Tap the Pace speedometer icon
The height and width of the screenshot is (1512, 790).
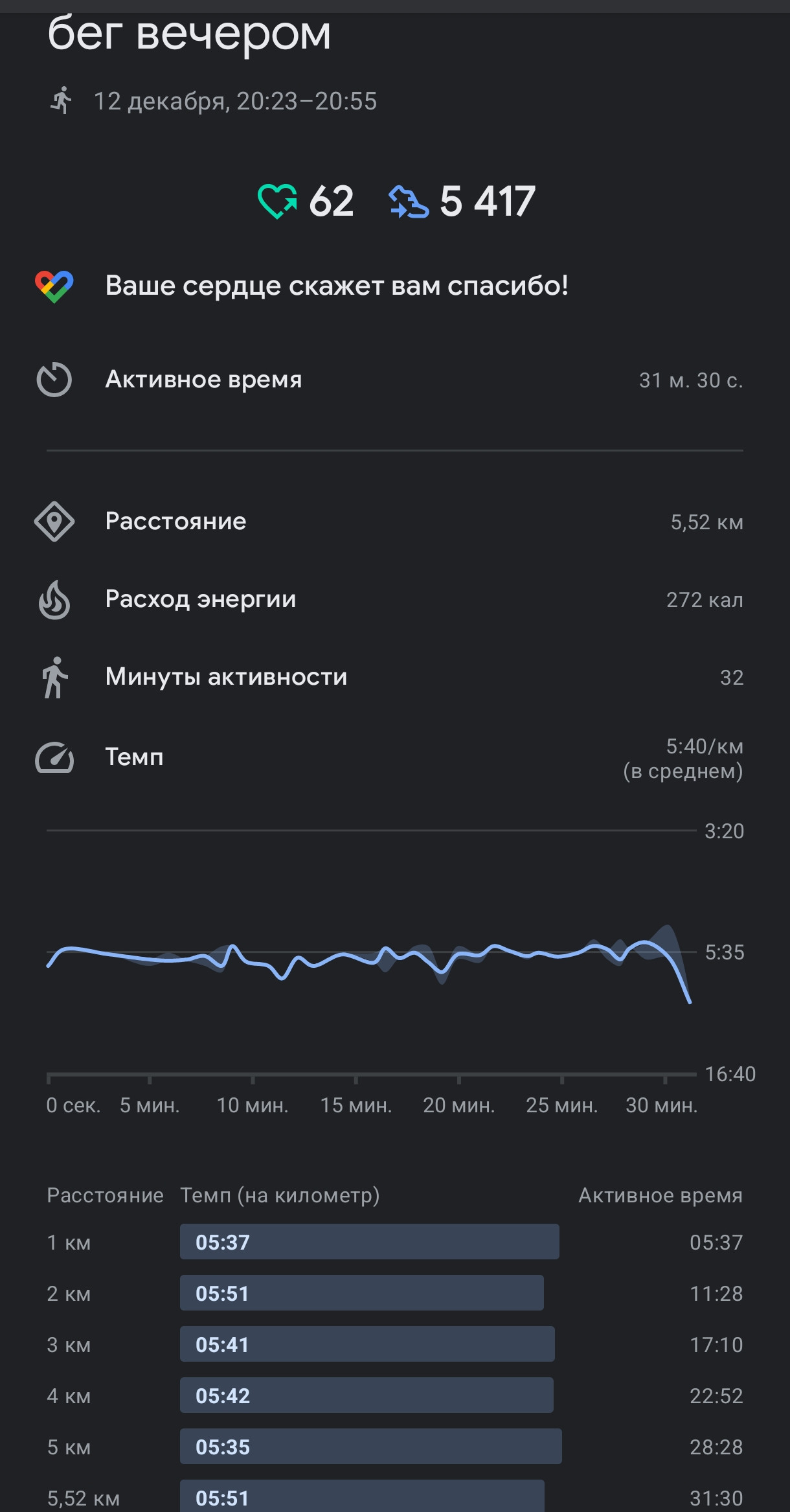pyautogui.click(x=54, y=757)
